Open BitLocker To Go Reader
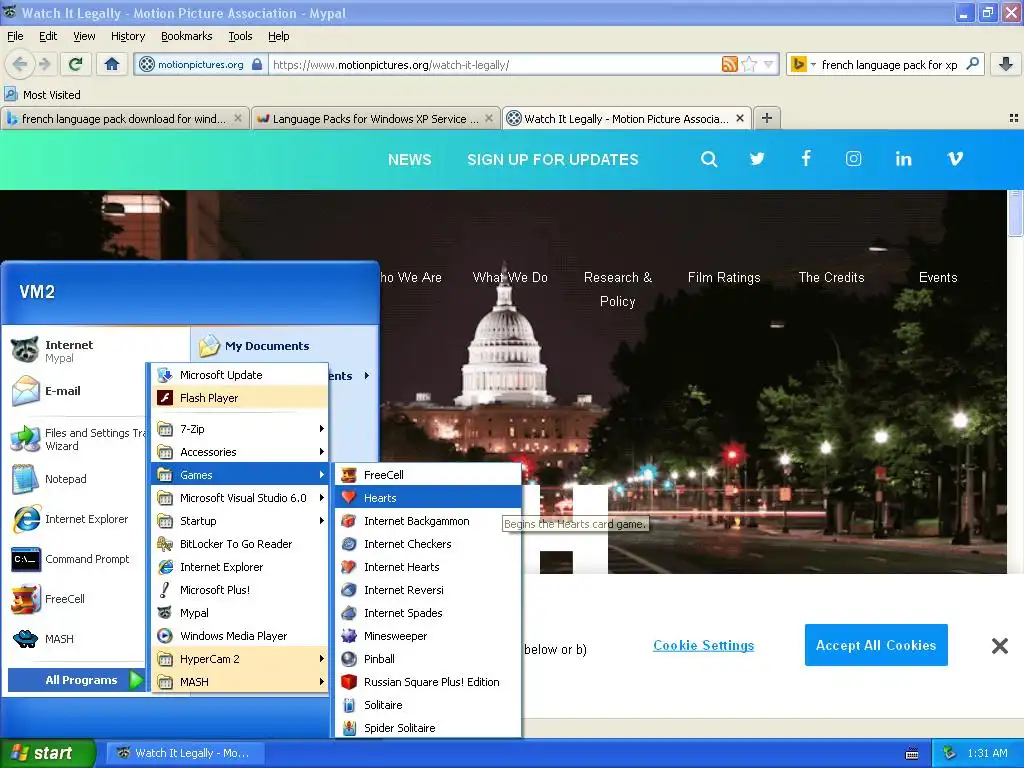This screenshot has width=1024, height=768. point(240,544)
